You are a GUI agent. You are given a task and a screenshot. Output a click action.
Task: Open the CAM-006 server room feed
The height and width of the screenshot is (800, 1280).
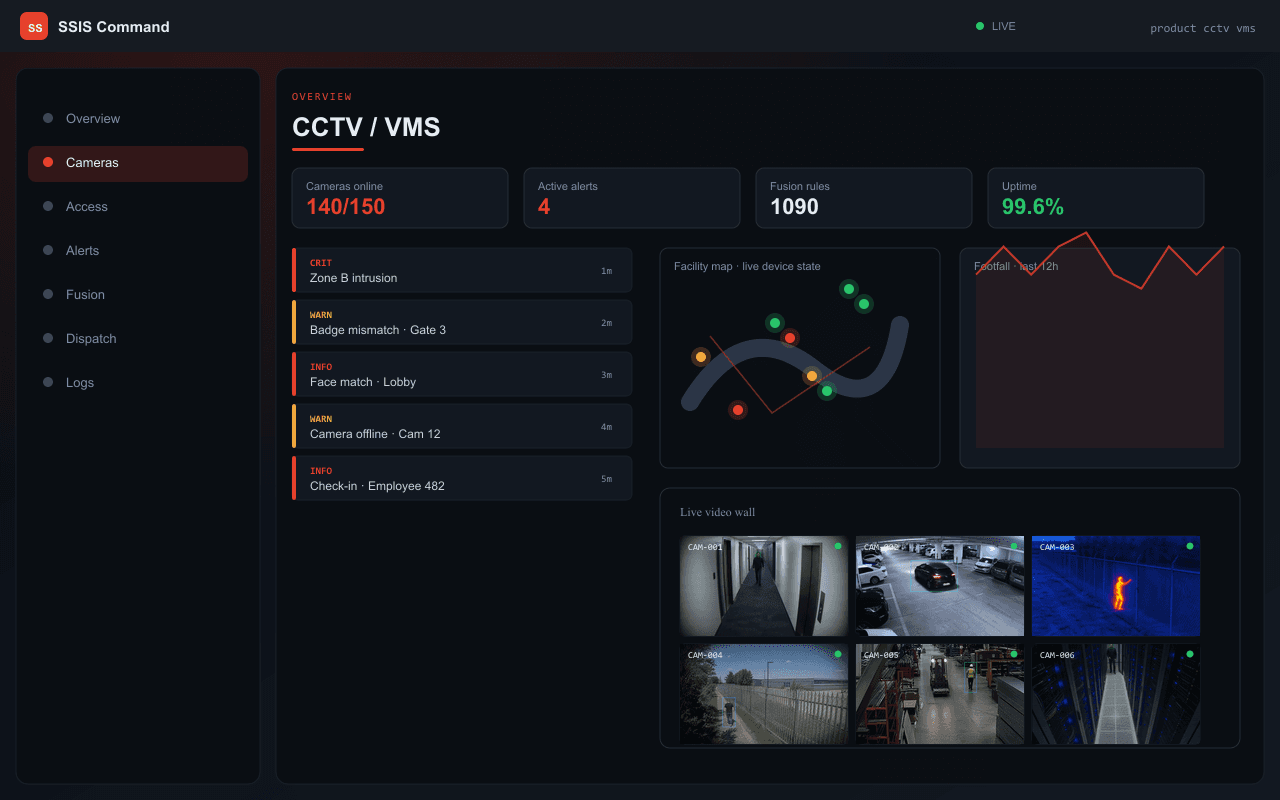pyautogui.click(x=1116, y=694)
